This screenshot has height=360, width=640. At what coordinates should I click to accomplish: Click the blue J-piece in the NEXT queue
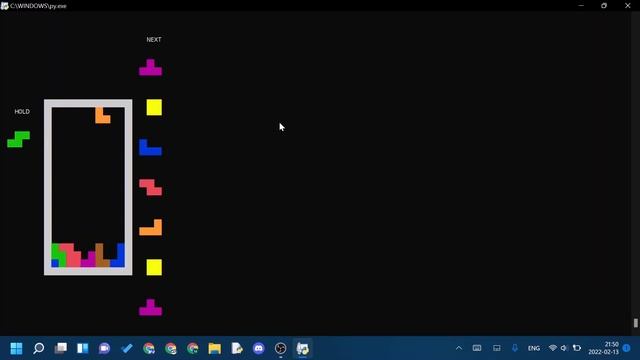pyautogui.click(x=151, y=147)
